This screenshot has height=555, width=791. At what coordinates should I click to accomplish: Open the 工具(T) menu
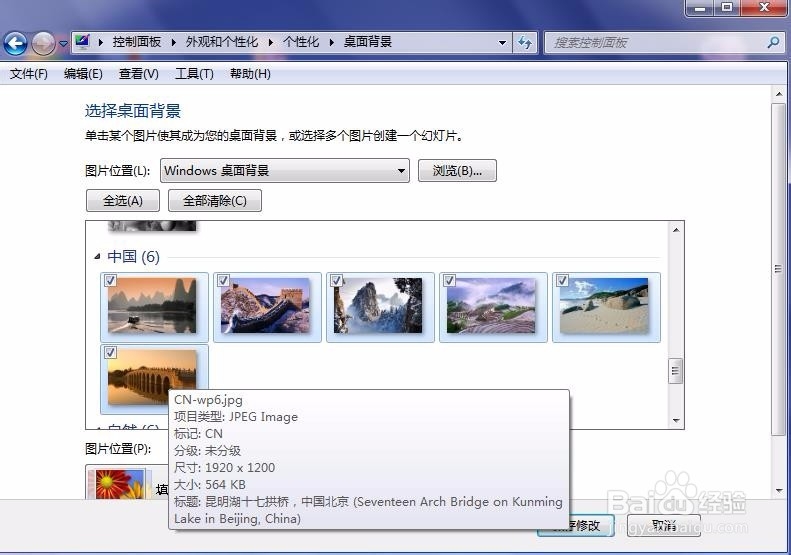tap(194, 74)
